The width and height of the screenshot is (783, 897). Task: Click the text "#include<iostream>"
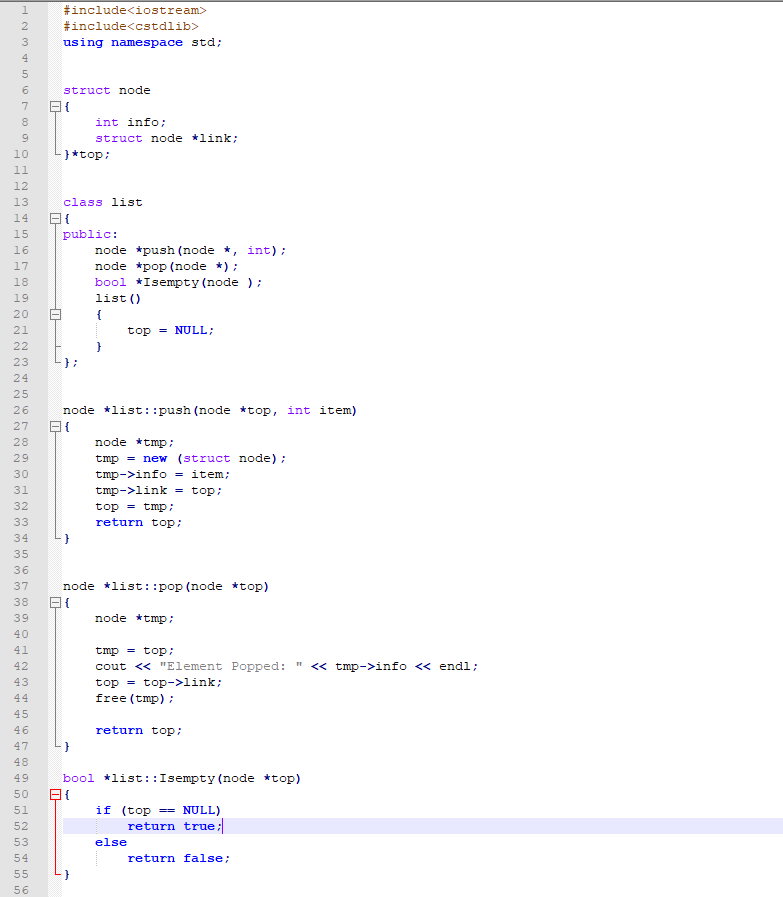tap(134, 10)
